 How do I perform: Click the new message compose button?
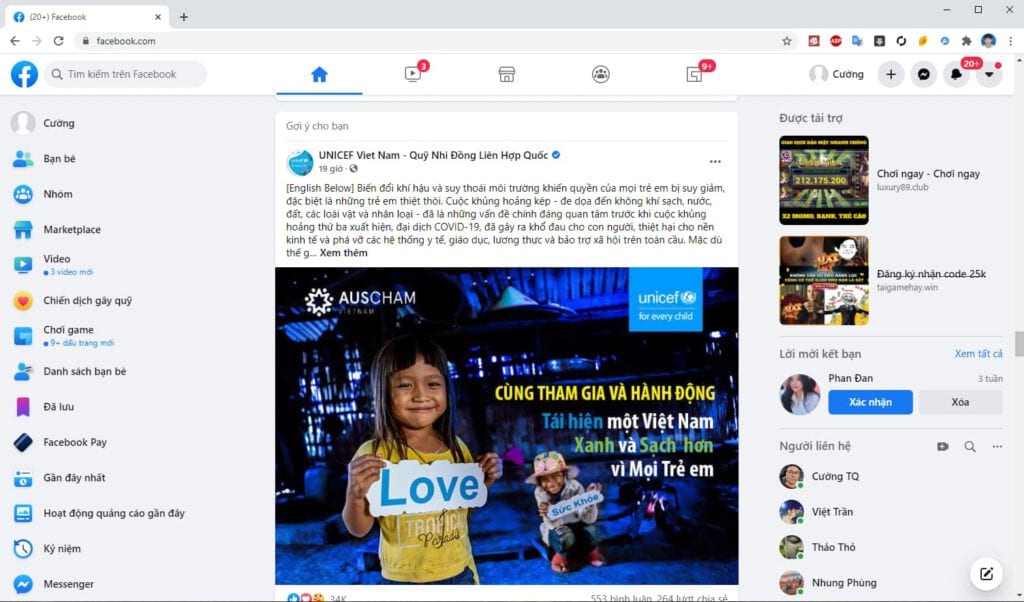986,574
